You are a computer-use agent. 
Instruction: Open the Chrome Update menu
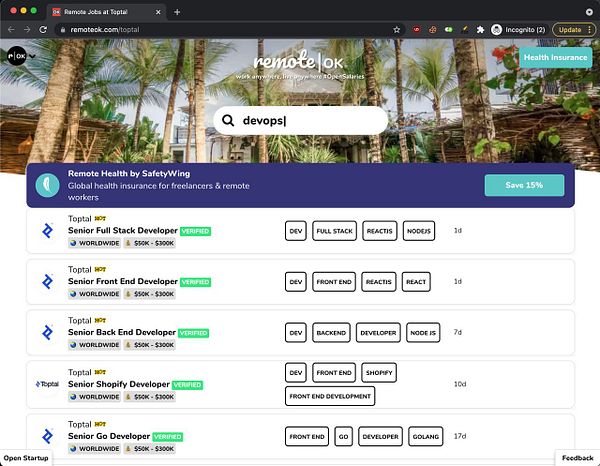point(574,29)
